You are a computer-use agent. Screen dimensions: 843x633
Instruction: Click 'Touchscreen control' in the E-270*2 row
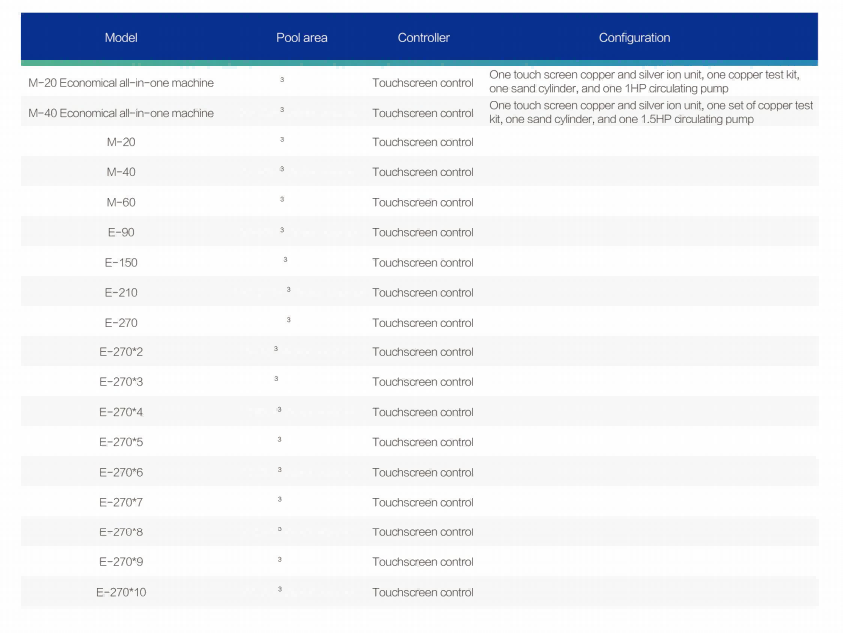(x=423, y=352)
